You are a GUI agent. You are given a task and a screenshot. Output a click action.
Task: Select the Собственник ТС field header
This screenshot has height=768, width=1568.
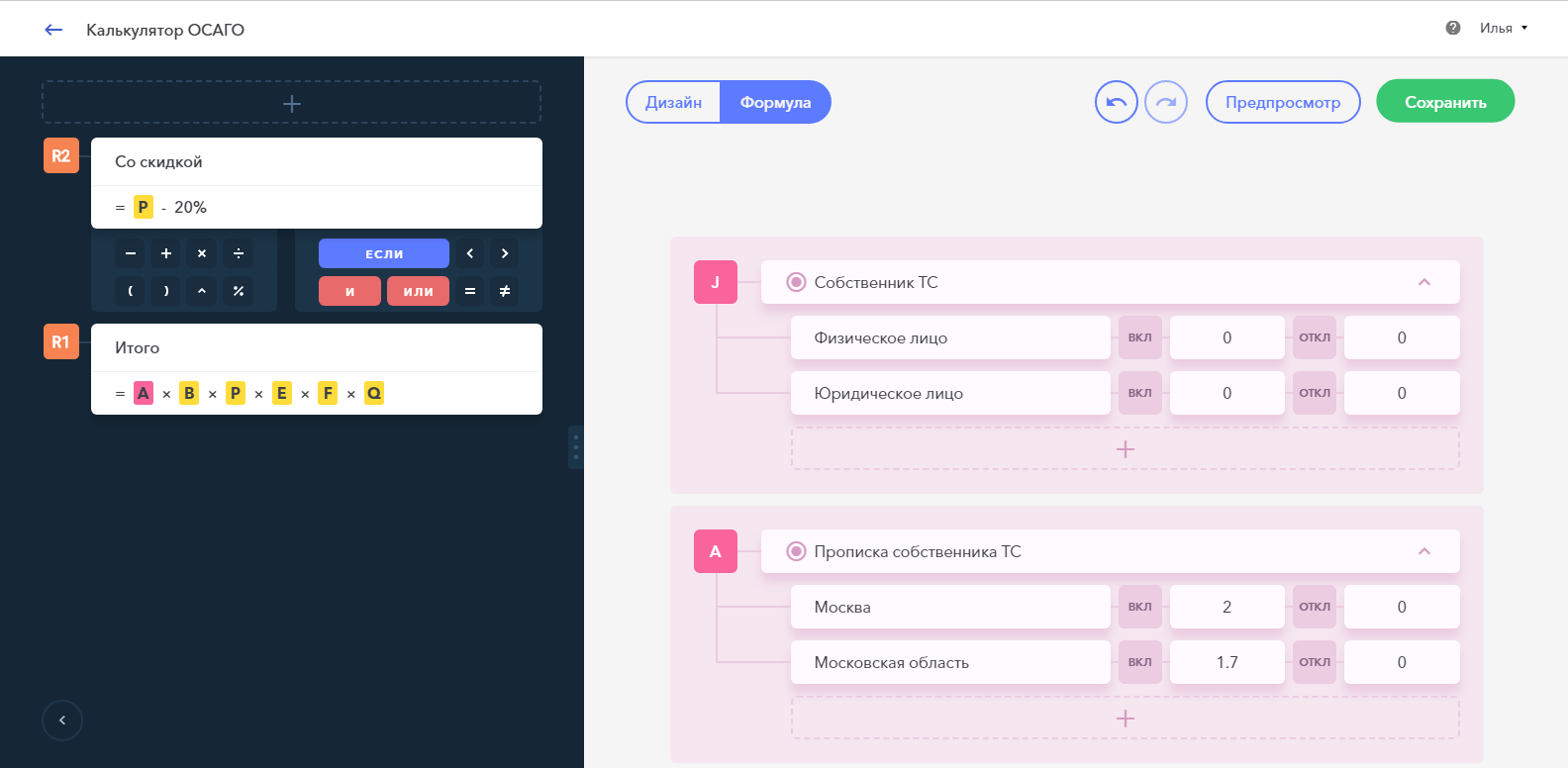coord(1111,282)
